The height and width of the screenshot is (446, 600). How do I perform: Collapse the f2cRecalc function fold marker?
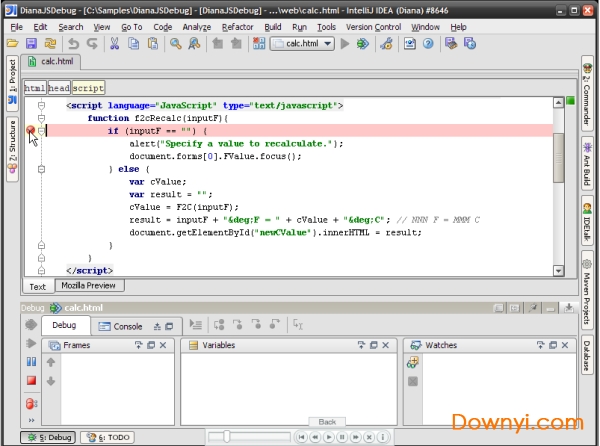[x=41, y=118]
